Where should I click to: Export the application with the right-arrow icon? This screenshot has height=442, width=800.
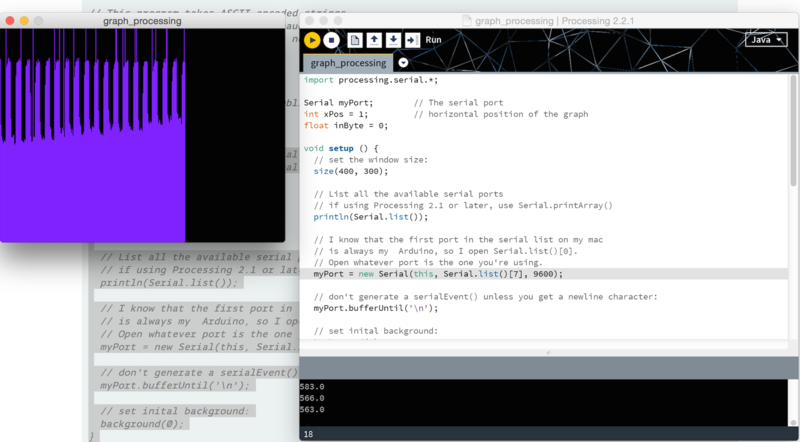pyautogui.click(x=413, y=40)
